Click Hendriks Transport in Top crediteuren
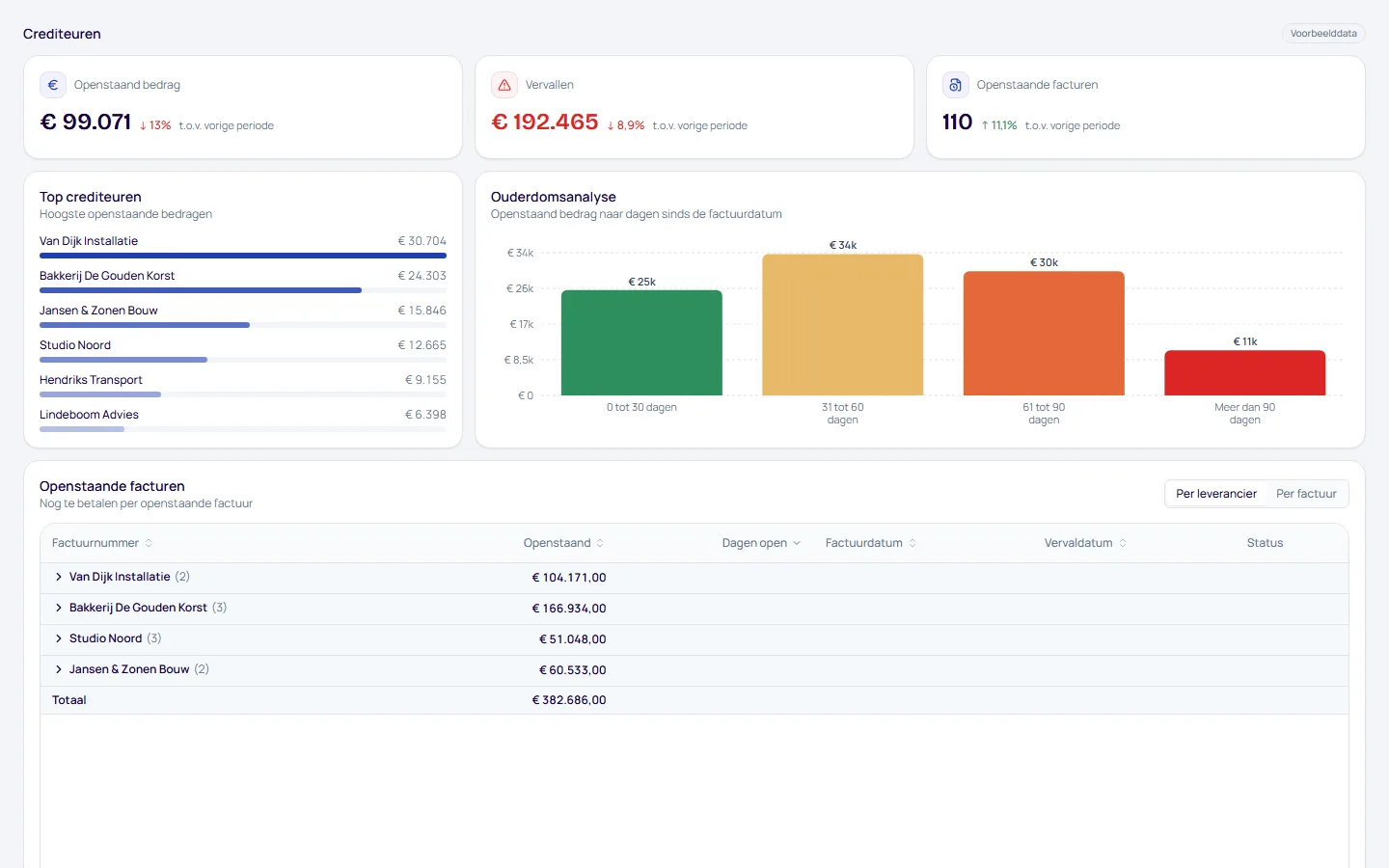Screen dimensions: 1389x868 pyautogui.click(x=91, y=380)
